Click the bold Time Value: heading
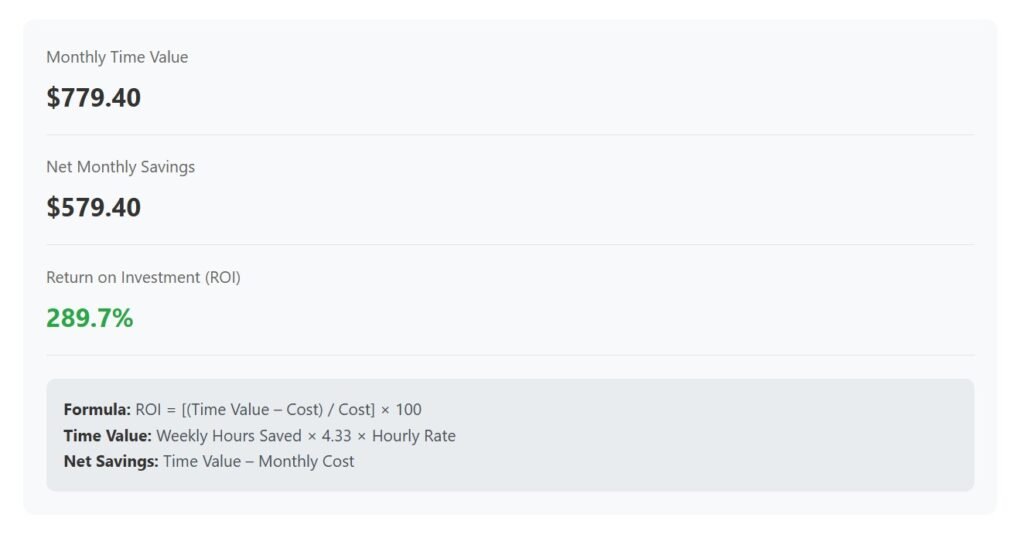Viewport: 1024px width, 548px height. click(107, 435)
